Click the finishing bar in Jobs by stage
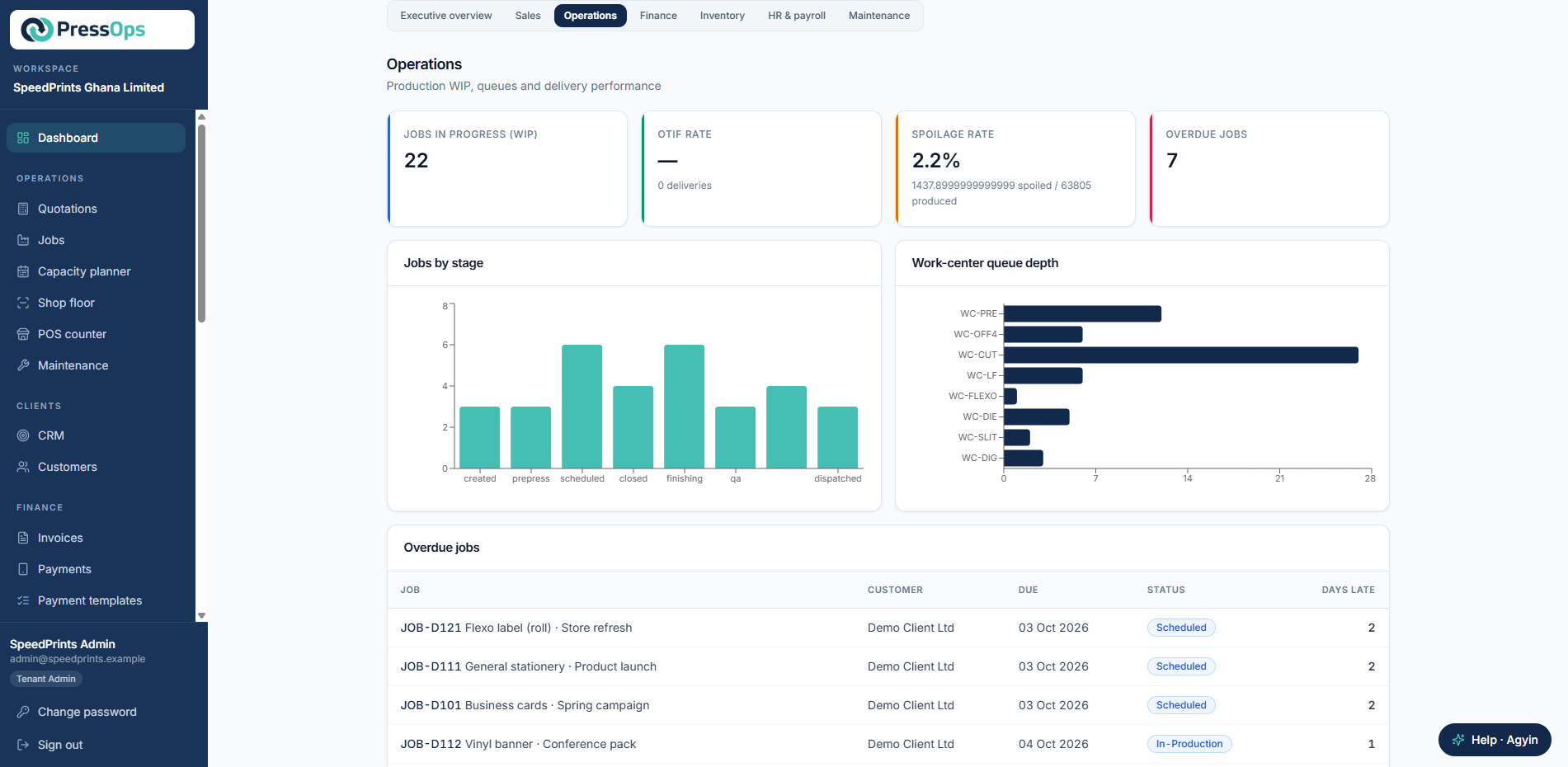The image size is (1568, 767). 685,407
